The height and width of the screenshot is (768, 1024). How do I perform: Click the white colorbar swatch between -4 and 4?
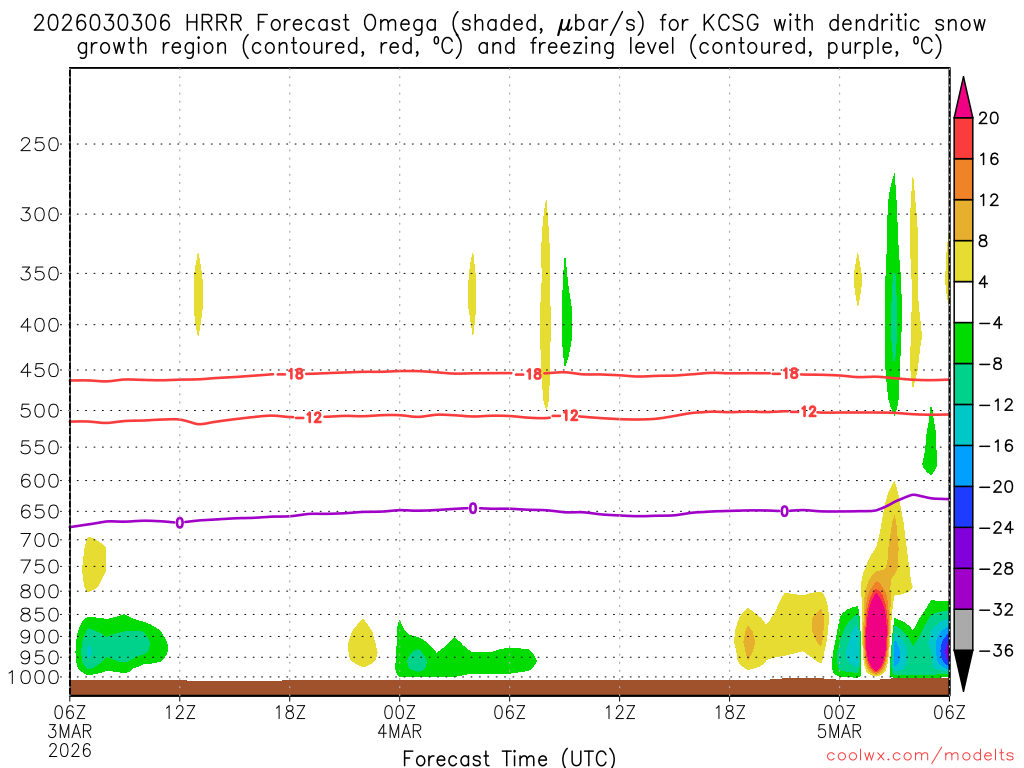pos(963,302)
